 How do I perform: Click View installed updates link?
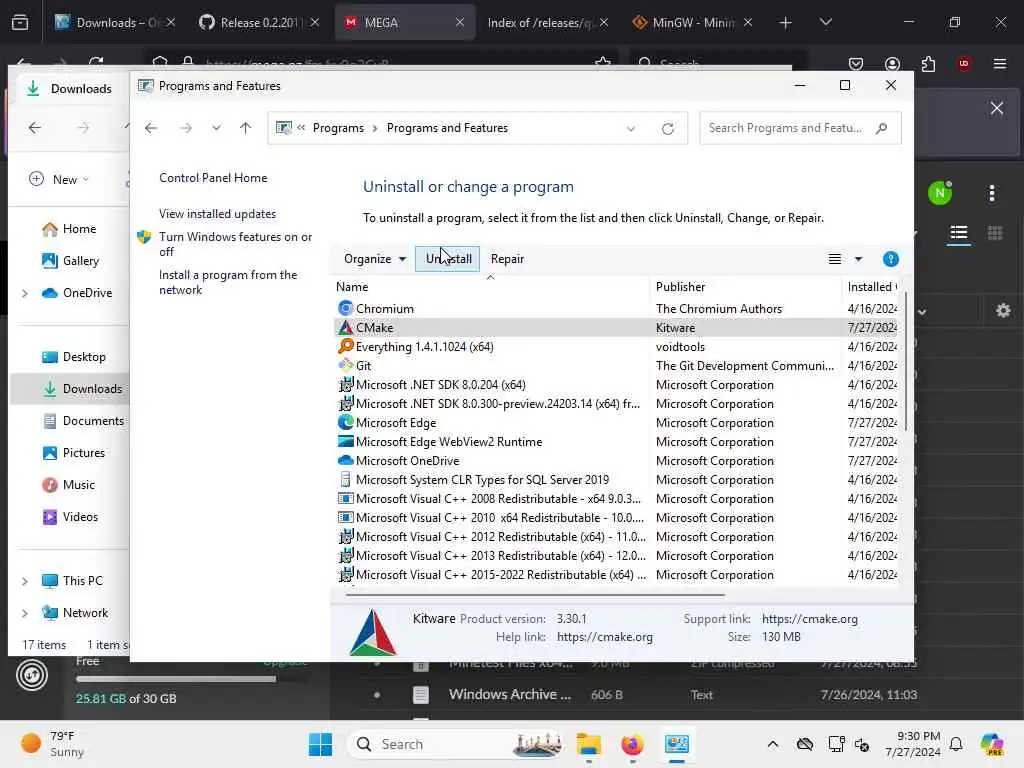click(x=217, y=214)
